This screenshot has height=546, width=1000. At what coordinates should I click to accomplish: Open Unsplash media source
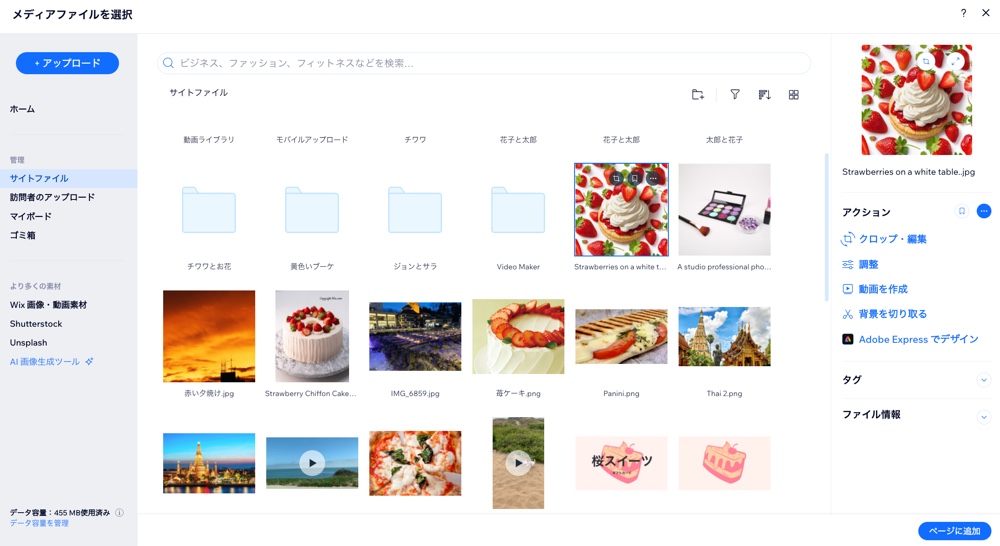click(28, 343)
